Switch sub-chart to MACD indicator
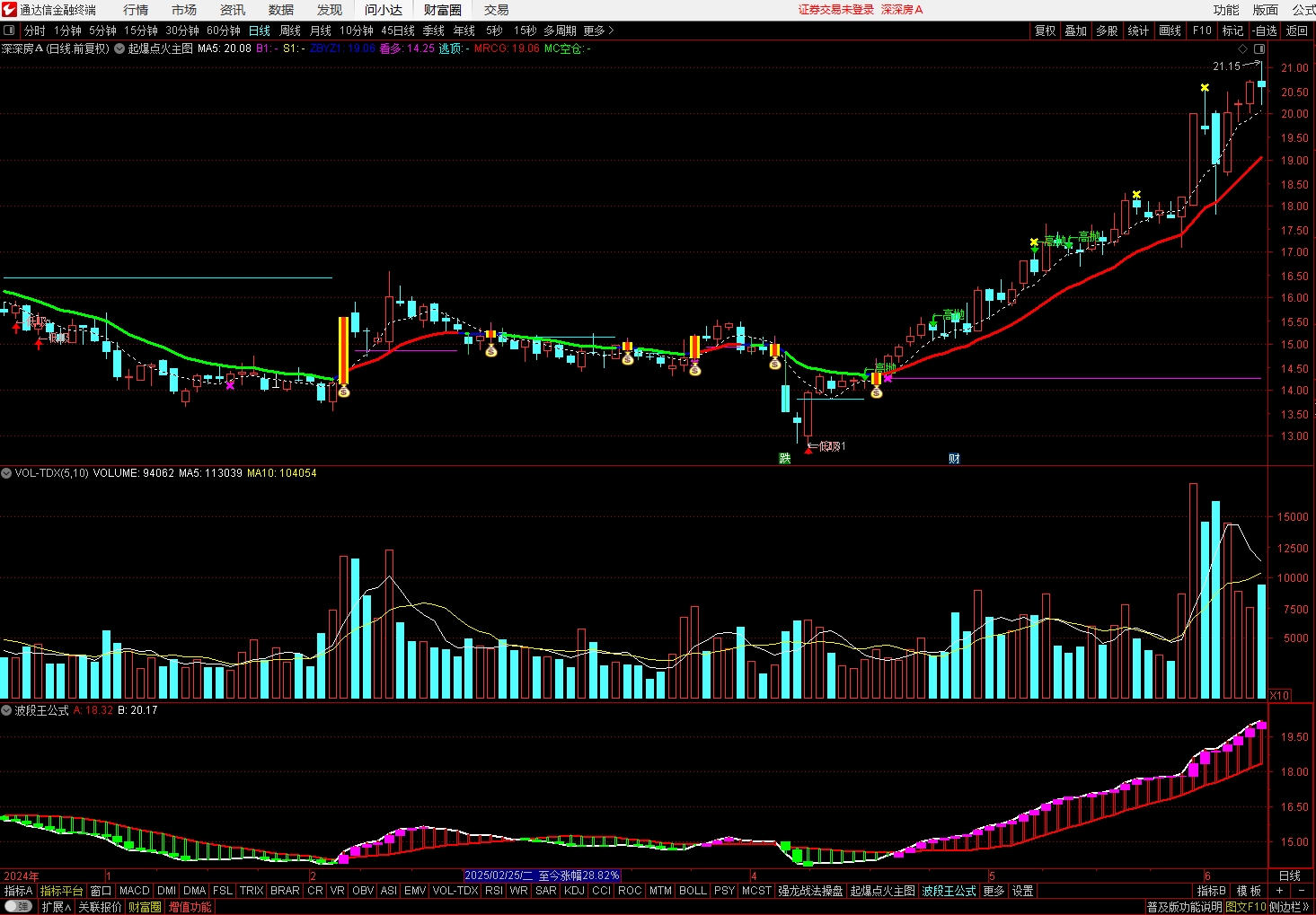The width and height of the screenshot is (1316, 915). [134, 891]
